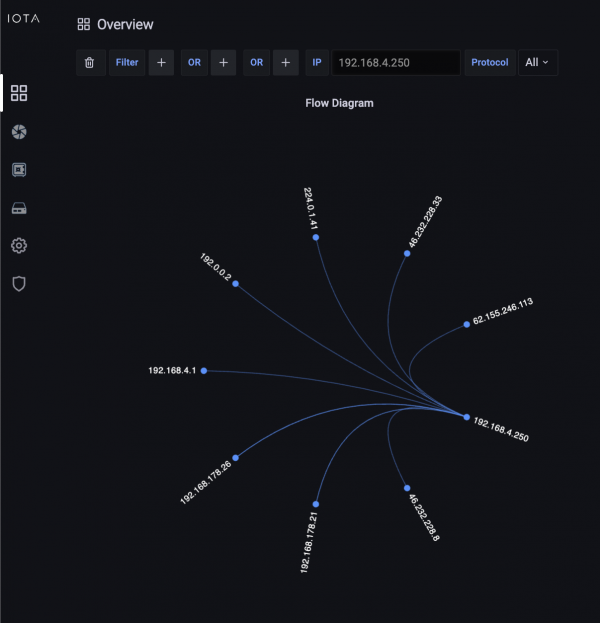The height and width of the screenshot is (623, 600).
Task: Select the 192.168.4.250 node in diagram
Action: click(466, 417)
